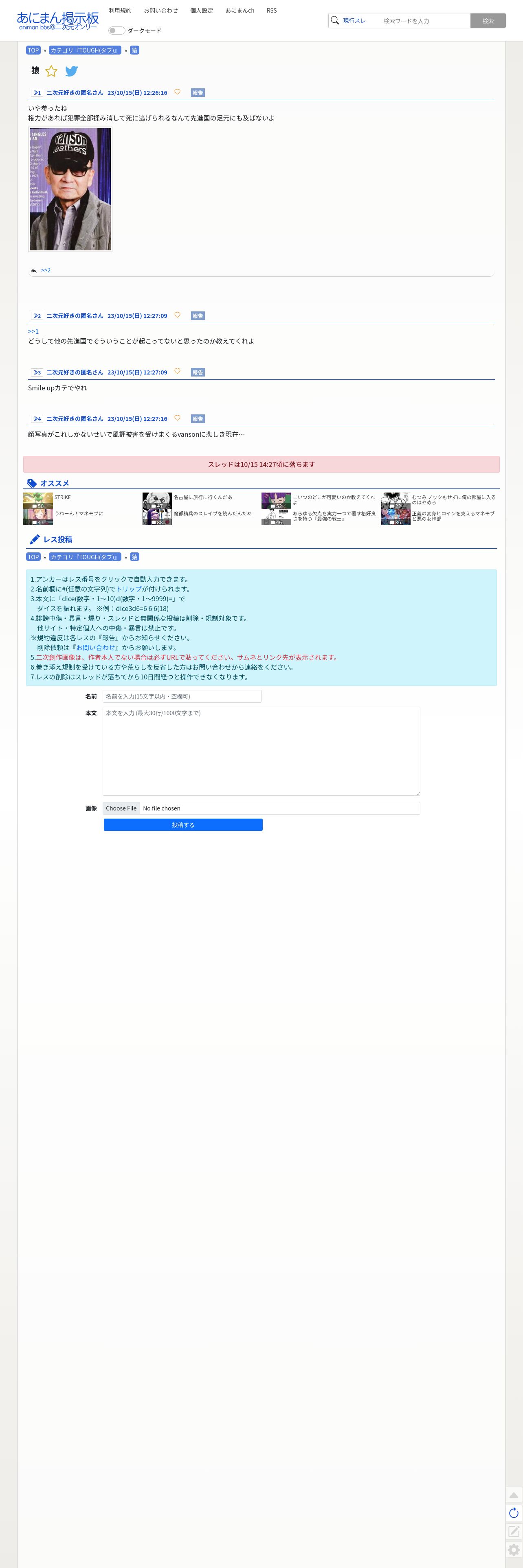This screenshot has height=1568, width=523.
Task: Click the 検索 search button
Action: (x=488, y=21)
